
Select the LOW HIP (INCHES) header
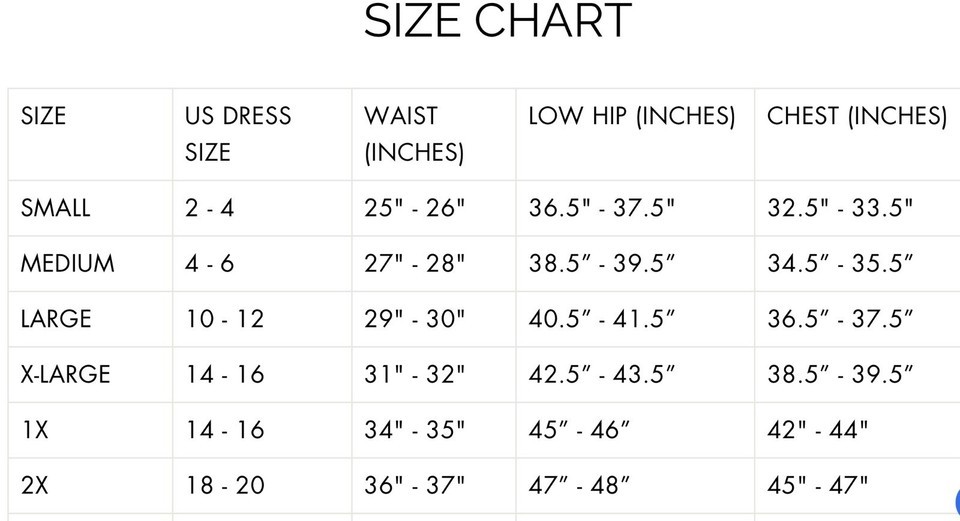click(631, 116)
